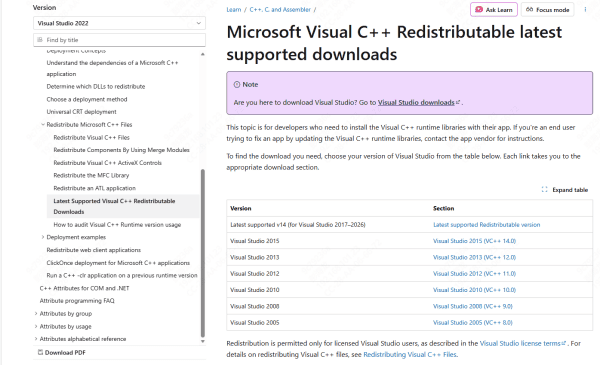Open the C++, C and Assembler breadcrumb

280,10
